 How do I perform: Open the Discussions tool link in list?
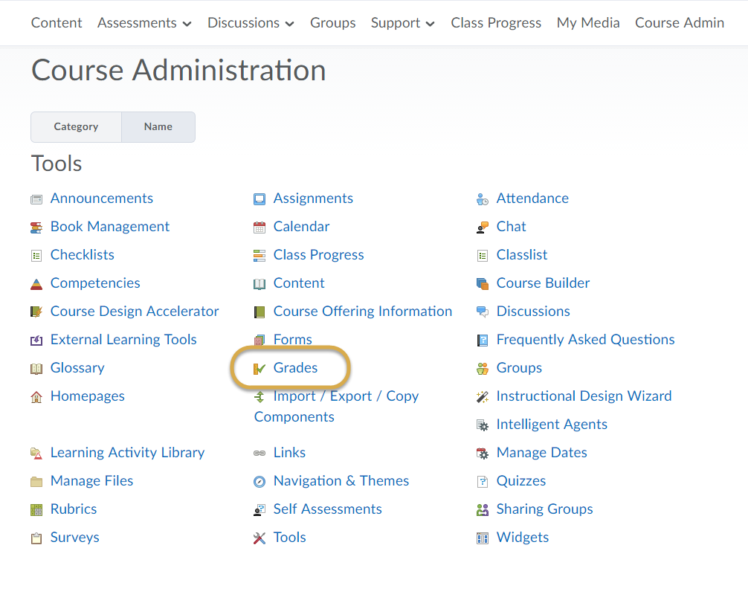pyautogui.click(x=533, y=311)
